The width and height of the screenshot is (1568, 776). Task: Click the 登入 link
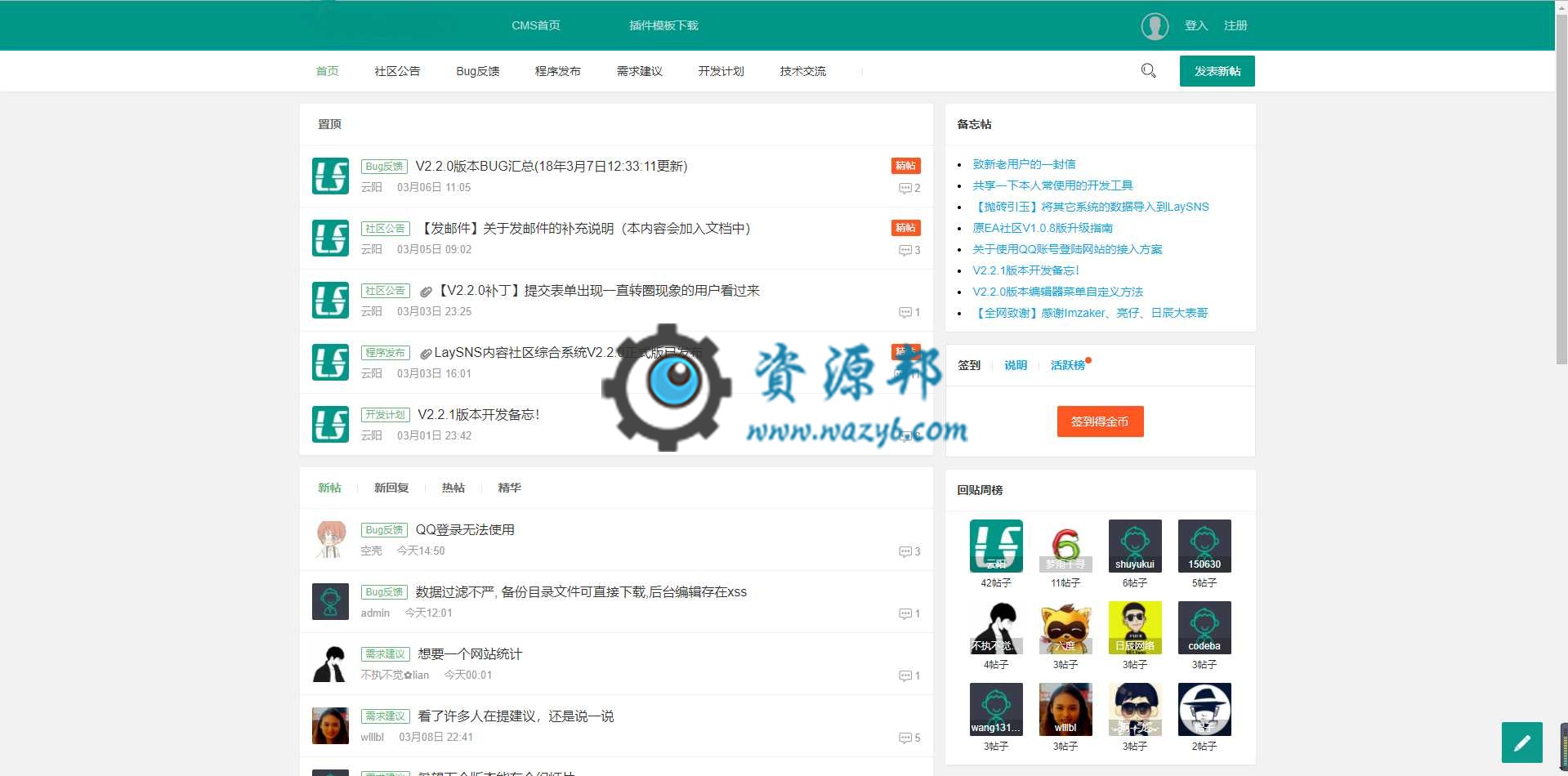coord(1196,25)
